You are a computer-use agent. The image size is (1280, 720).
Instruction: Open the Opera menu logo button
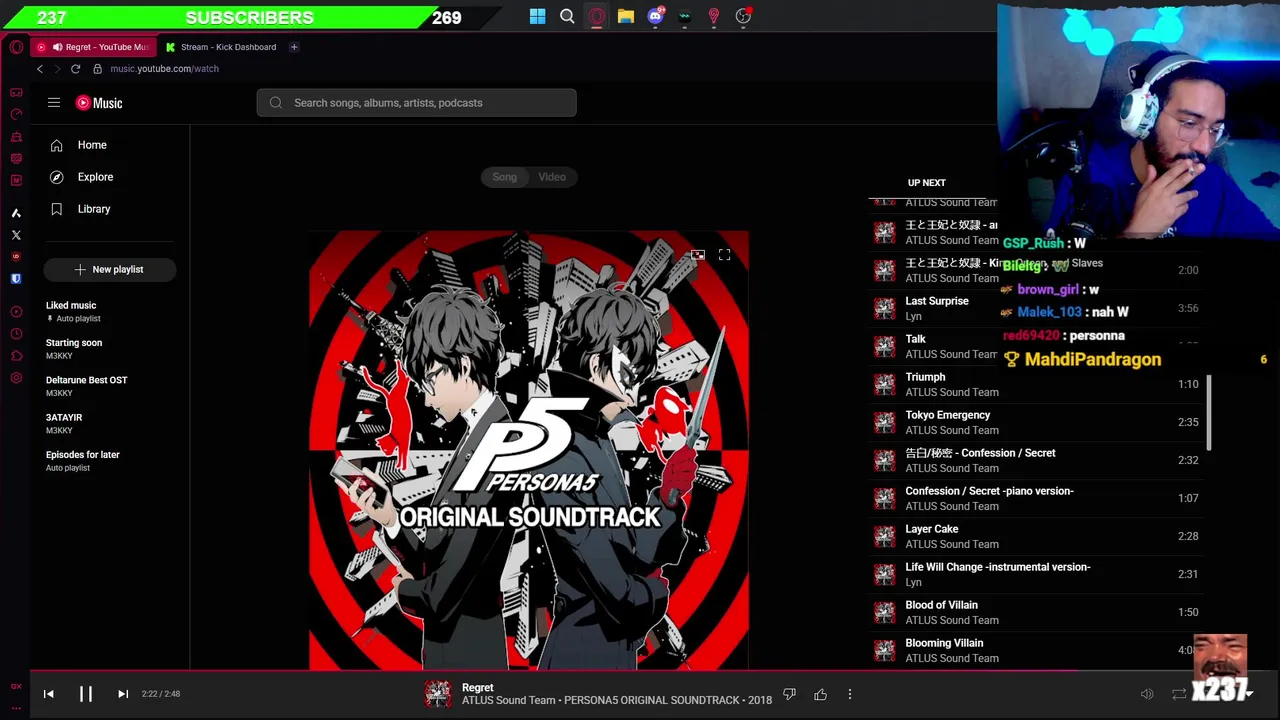(16, 47)
